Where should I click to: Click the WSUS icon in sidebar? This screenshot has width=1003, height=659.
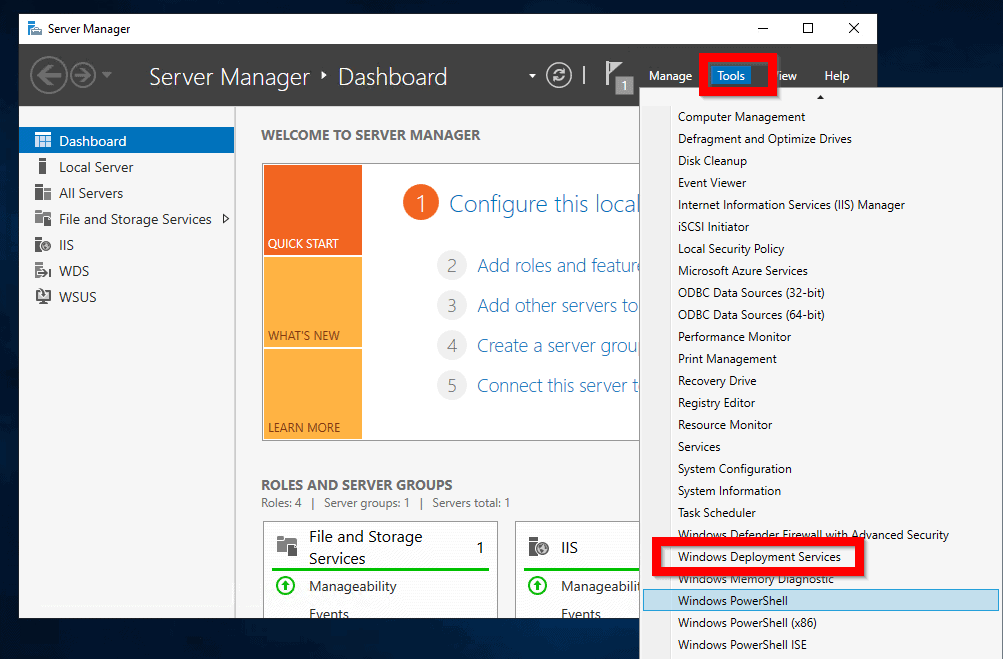click(43, 297)
